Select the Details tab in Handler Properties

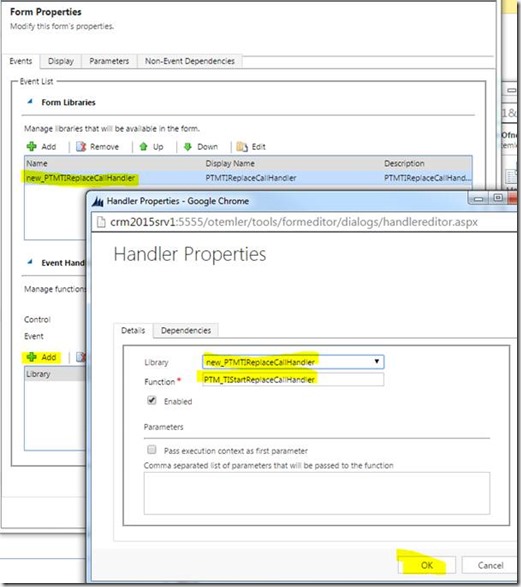pyautogui.click(x=133, y=330)
